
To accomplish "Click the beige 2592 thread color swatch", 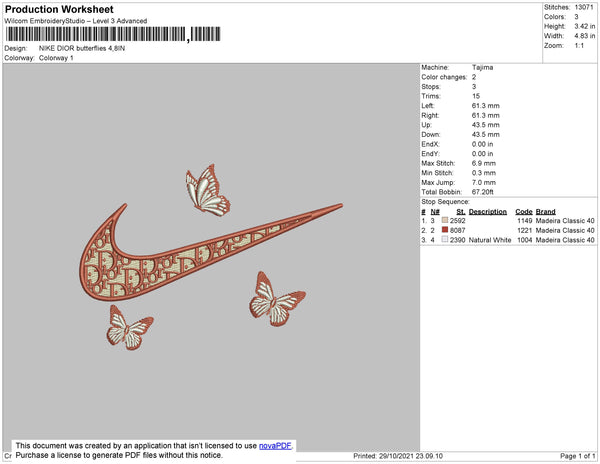I will click(445, 220).
